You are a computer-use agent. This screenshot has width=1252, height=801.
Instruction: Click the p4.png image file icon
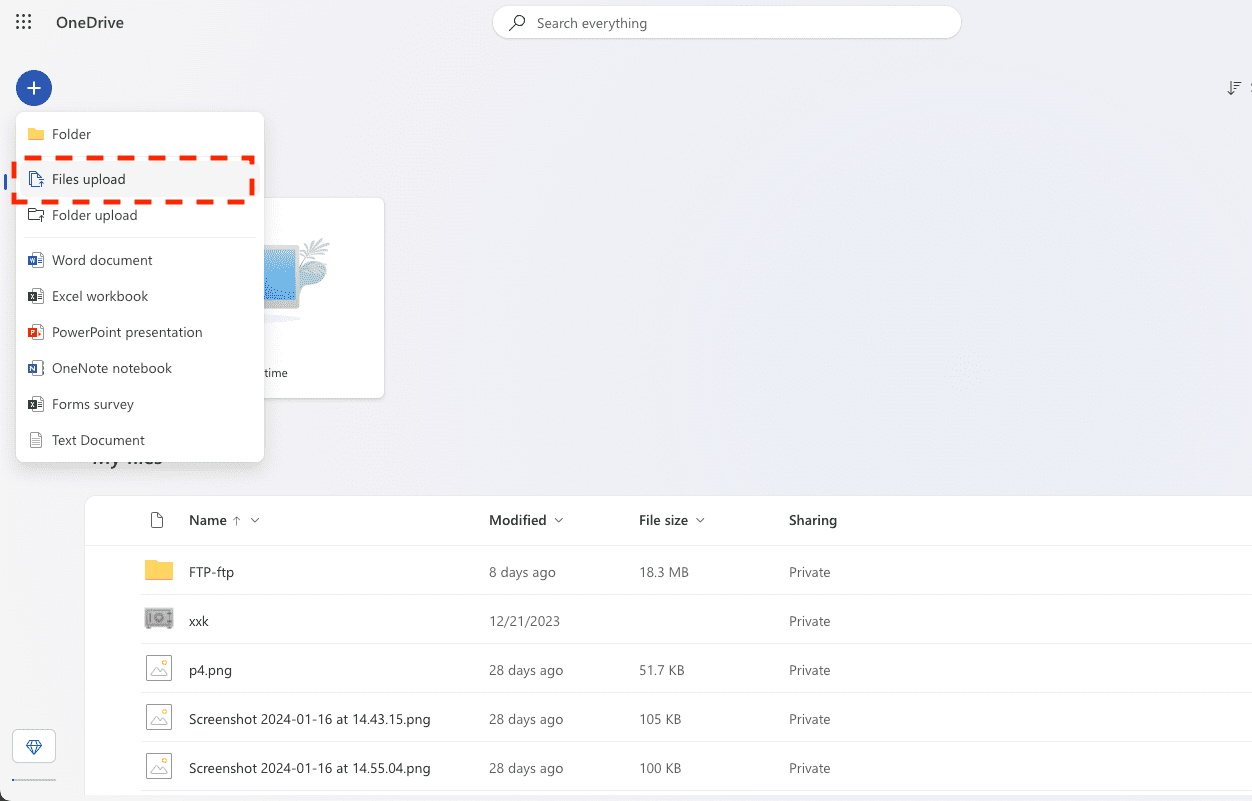(x=159, y=669)
